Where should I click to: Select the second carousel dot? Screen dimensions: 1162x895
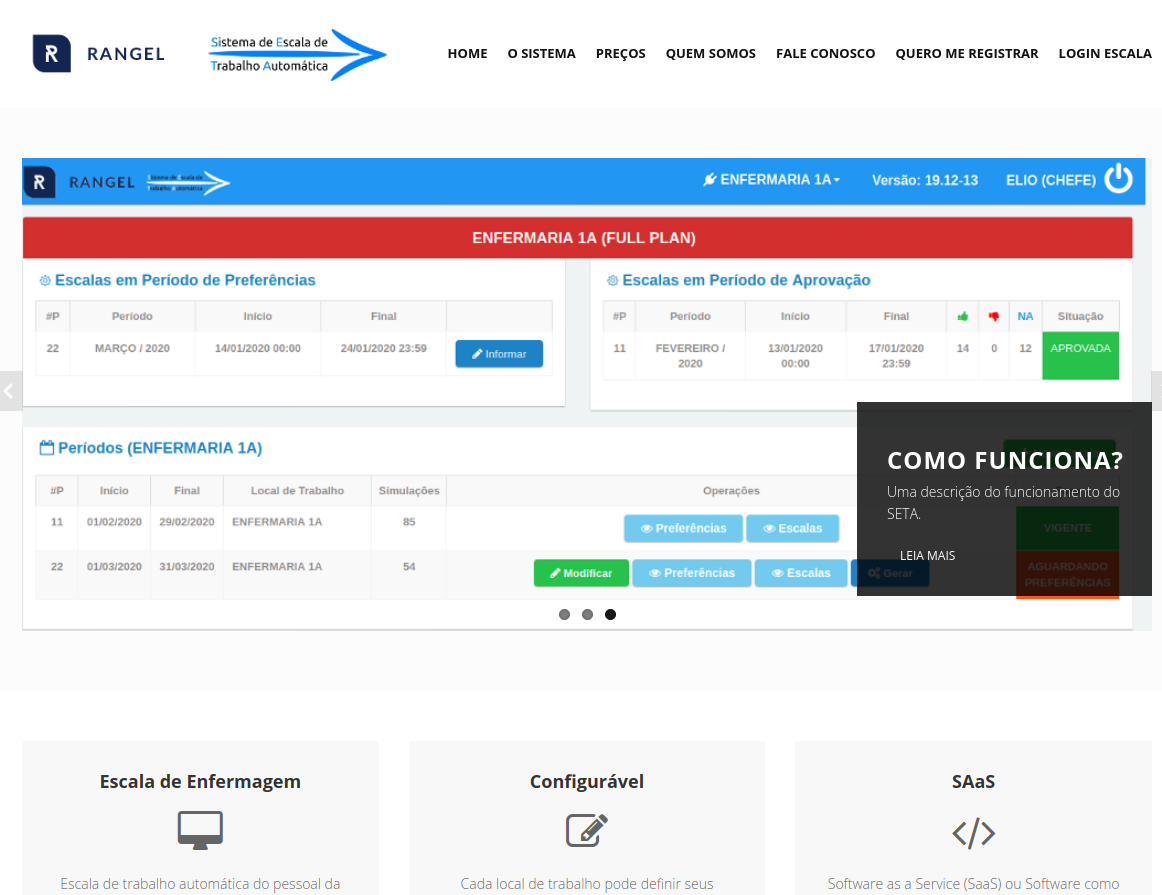(x=587, y=615)
